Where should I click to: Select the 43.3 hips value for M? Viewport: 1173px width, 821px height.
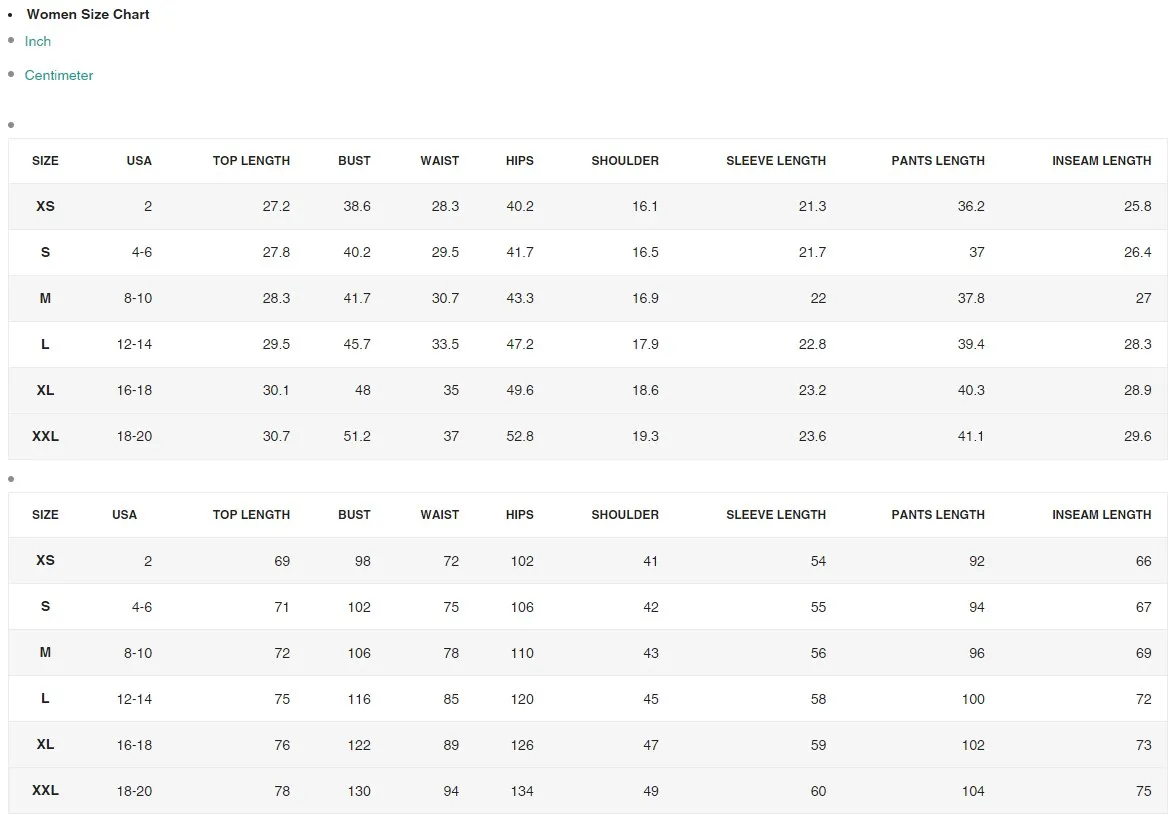pyautogui.click(x=520, y=298)
